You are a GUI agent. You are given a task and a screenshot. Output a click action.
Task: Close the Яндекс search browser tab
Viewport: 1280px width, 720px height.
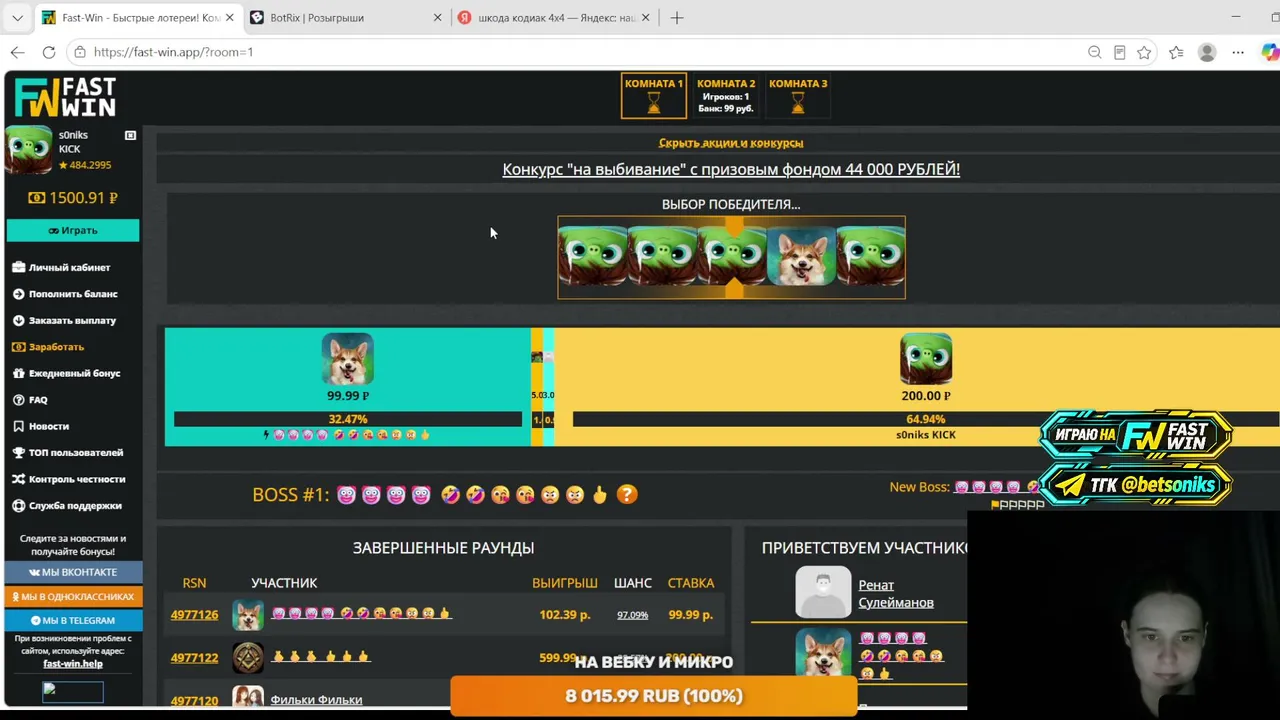(x=645, y=18)
